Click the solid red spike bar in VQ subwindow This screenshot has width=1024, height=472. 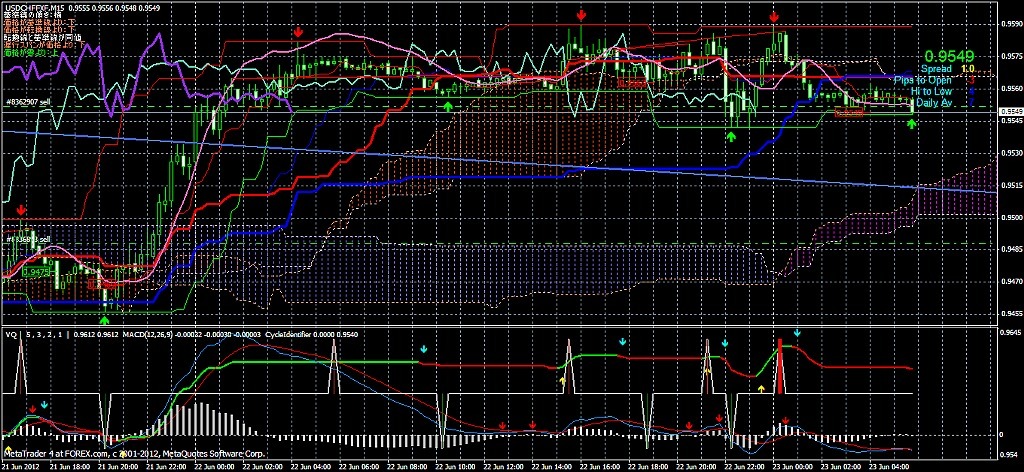[780, 366]
